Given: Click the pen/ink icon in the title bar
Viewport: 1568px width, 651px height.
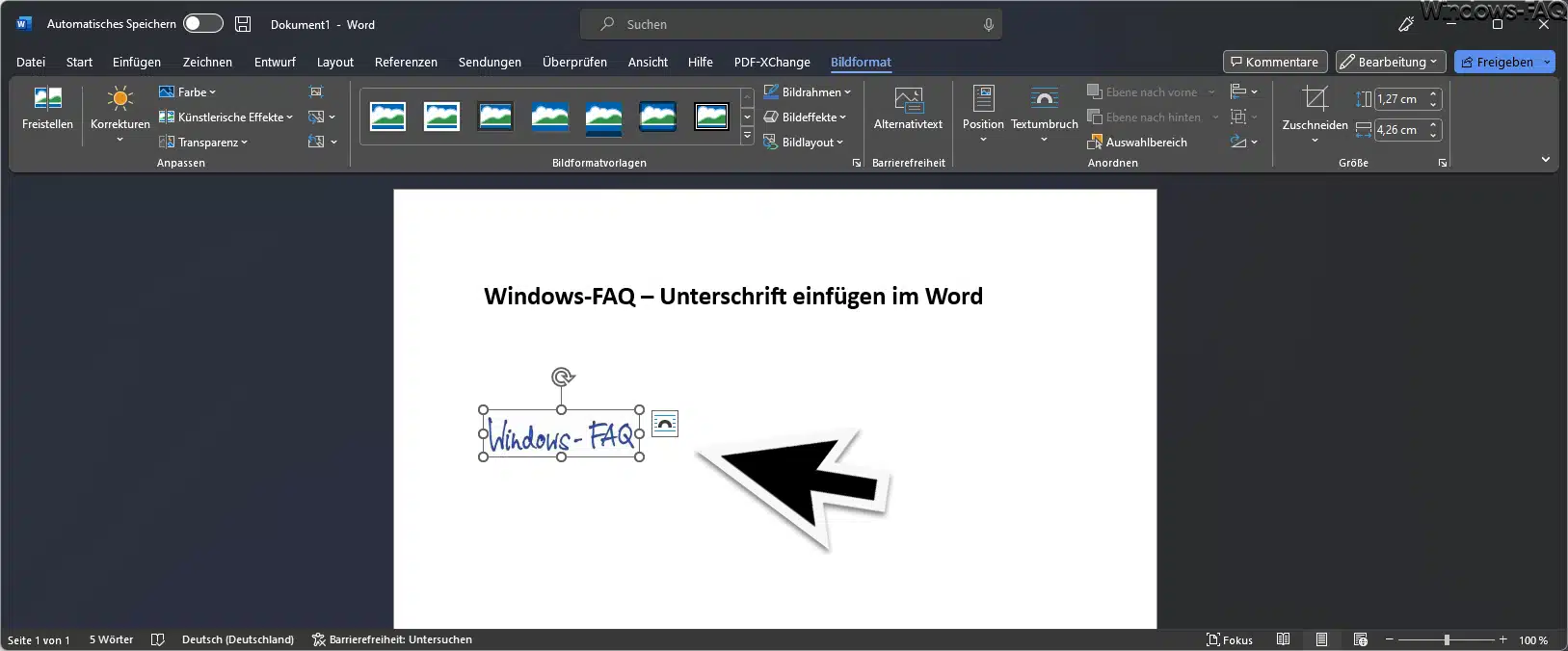Looking at the screenshot, I should coord(1406,24).
